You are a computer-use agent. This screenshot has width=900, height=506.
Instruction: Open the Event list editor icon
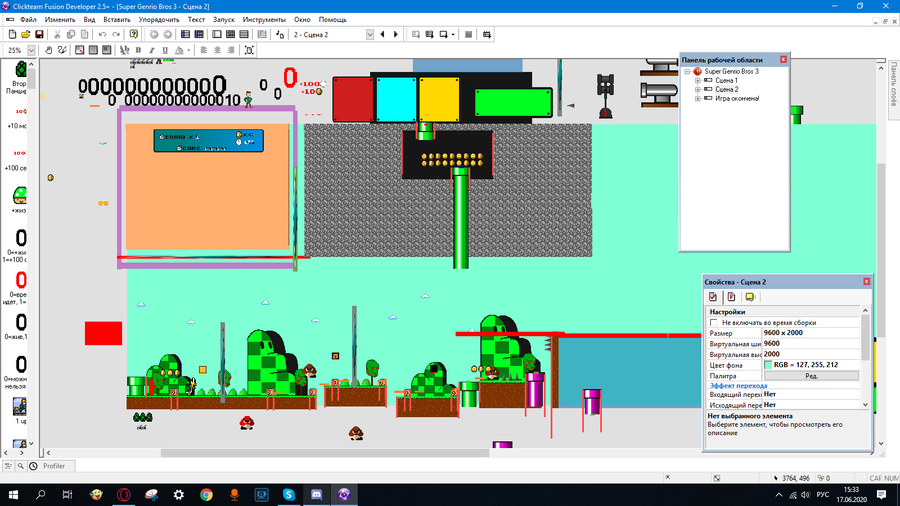tap(244, 34)
